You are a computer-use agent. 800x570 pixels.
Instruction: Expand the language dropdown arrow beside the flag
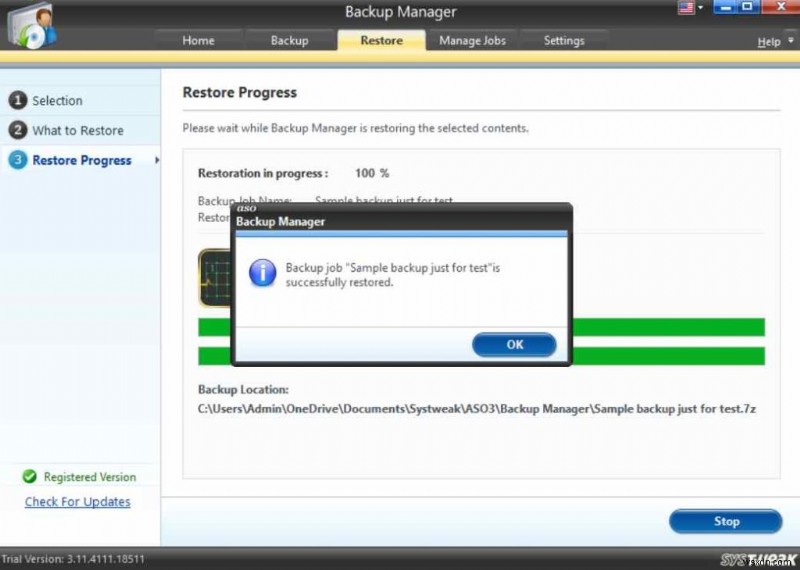[700, 7]
